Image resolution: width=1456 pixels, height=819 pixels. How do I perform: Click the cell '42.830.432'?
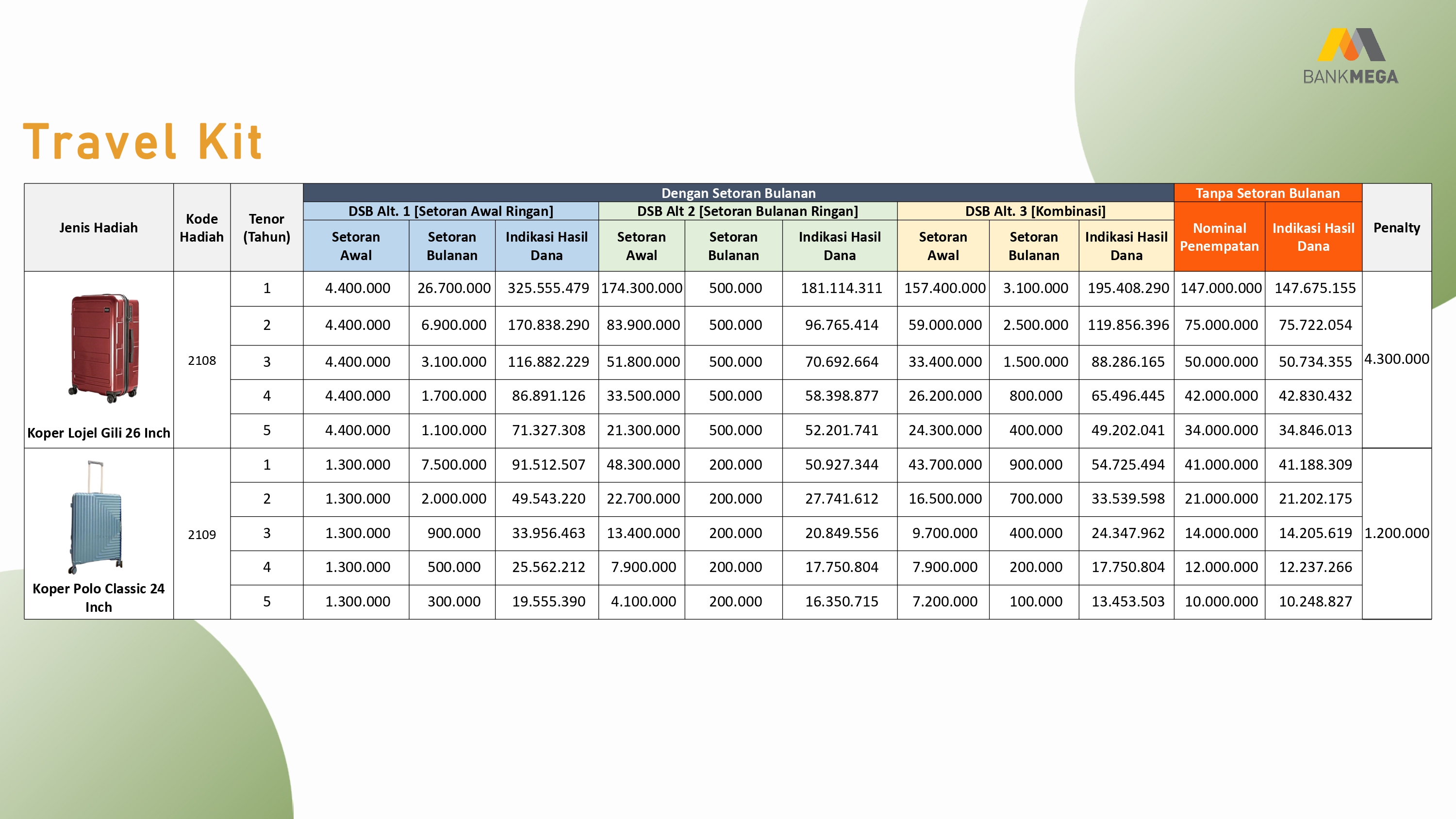click(x=1315, y=395)
